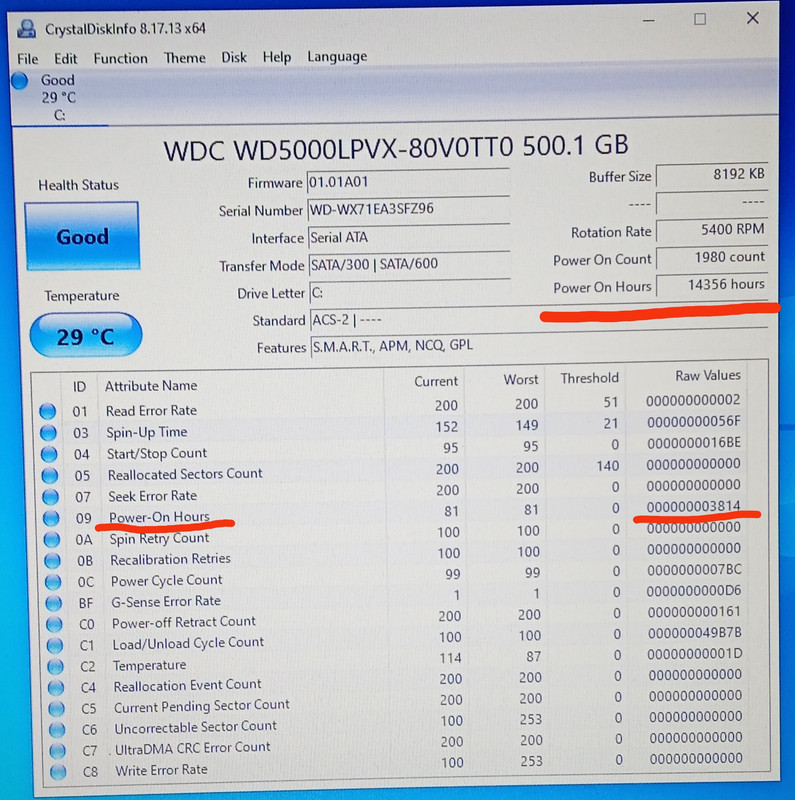Image resolution: width=795 pixels, height=800 pixels.
Task: Select the G-Sense Error Rate attribute name
Action: click(166, 602)
